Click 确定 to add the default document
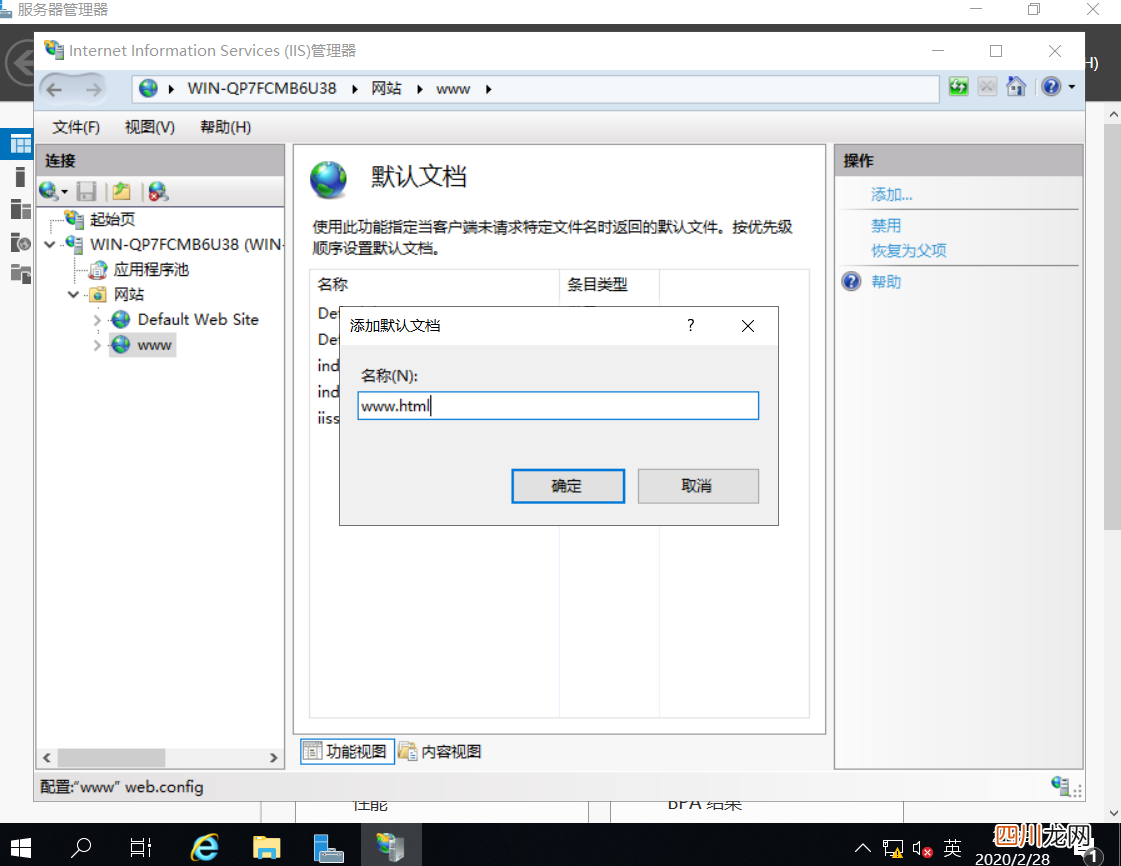The width and height of the screenshot is (1121, 866). 568,486
